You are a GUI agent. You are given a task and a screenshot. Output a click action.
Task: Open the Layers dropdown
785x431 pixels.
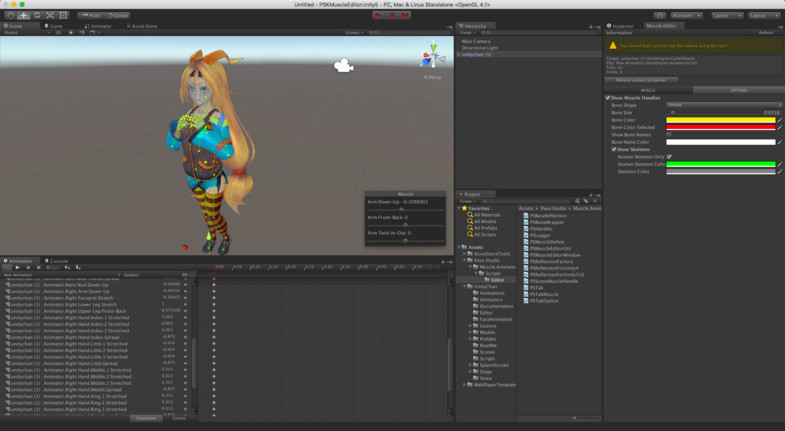[x=727, y=16]
